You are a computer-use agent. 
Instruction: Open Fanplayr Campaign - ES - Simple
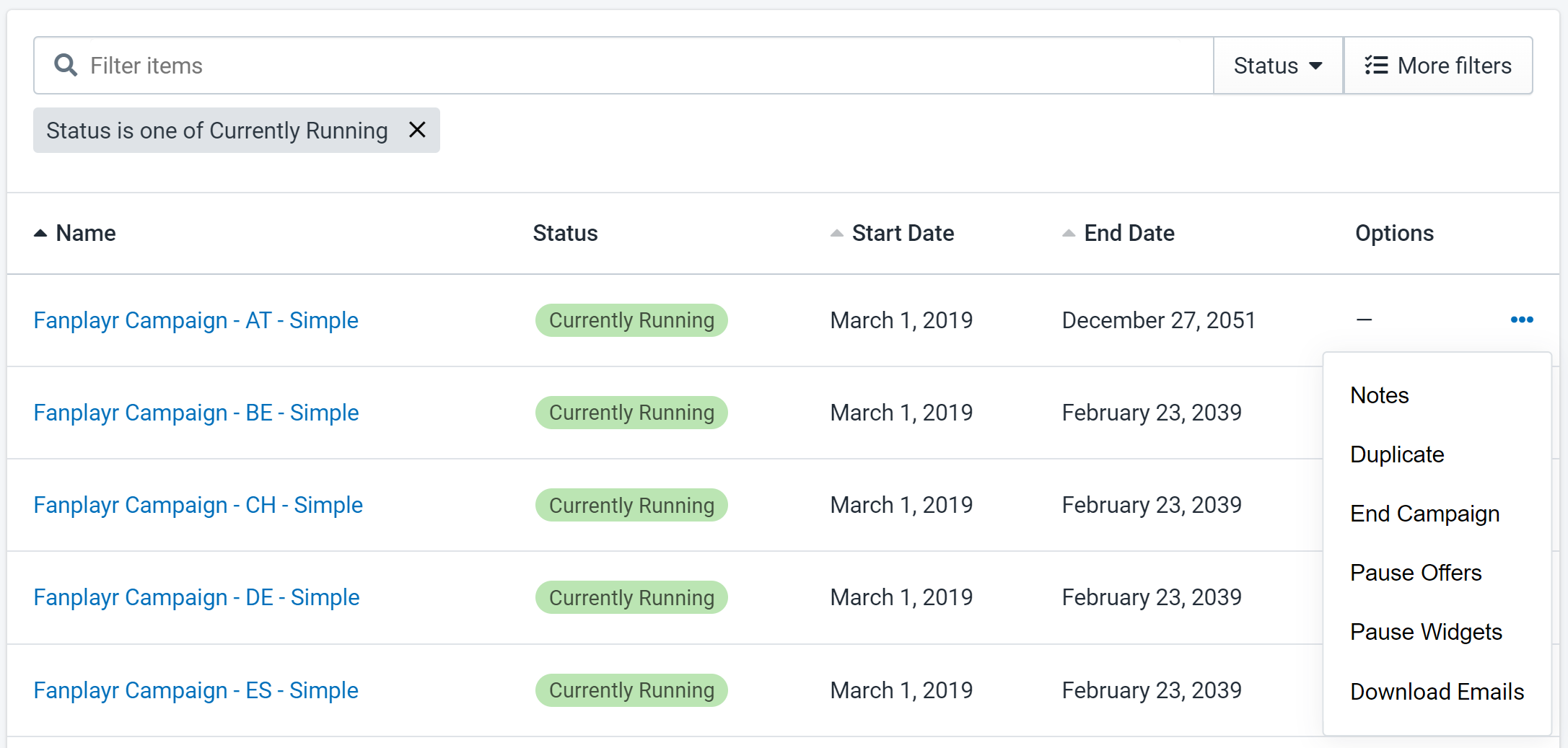[196, 690]
